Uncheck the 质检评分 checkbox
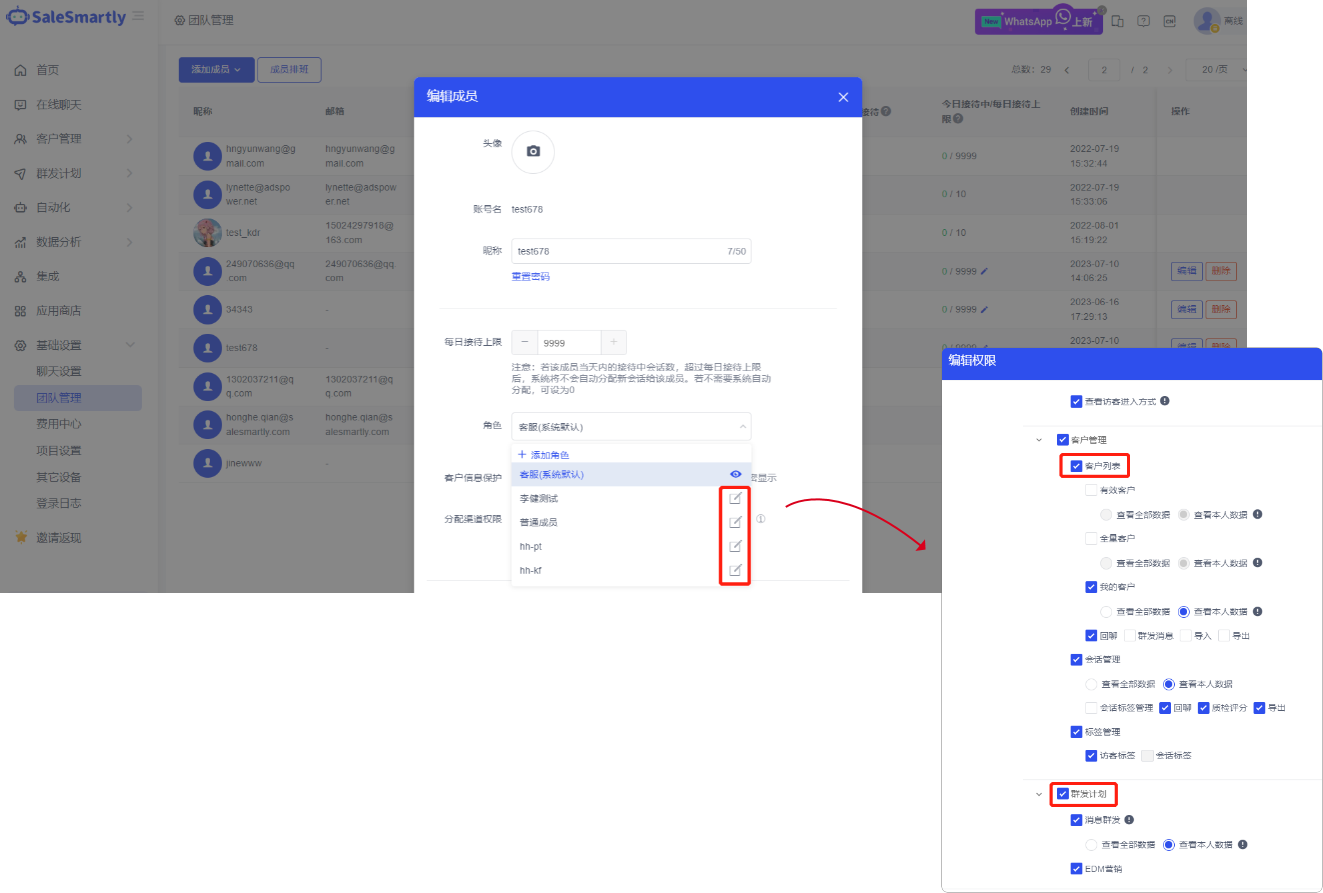Viewport: 1323px width, 893px height. pyautogui.click(x=1204, y=707)
